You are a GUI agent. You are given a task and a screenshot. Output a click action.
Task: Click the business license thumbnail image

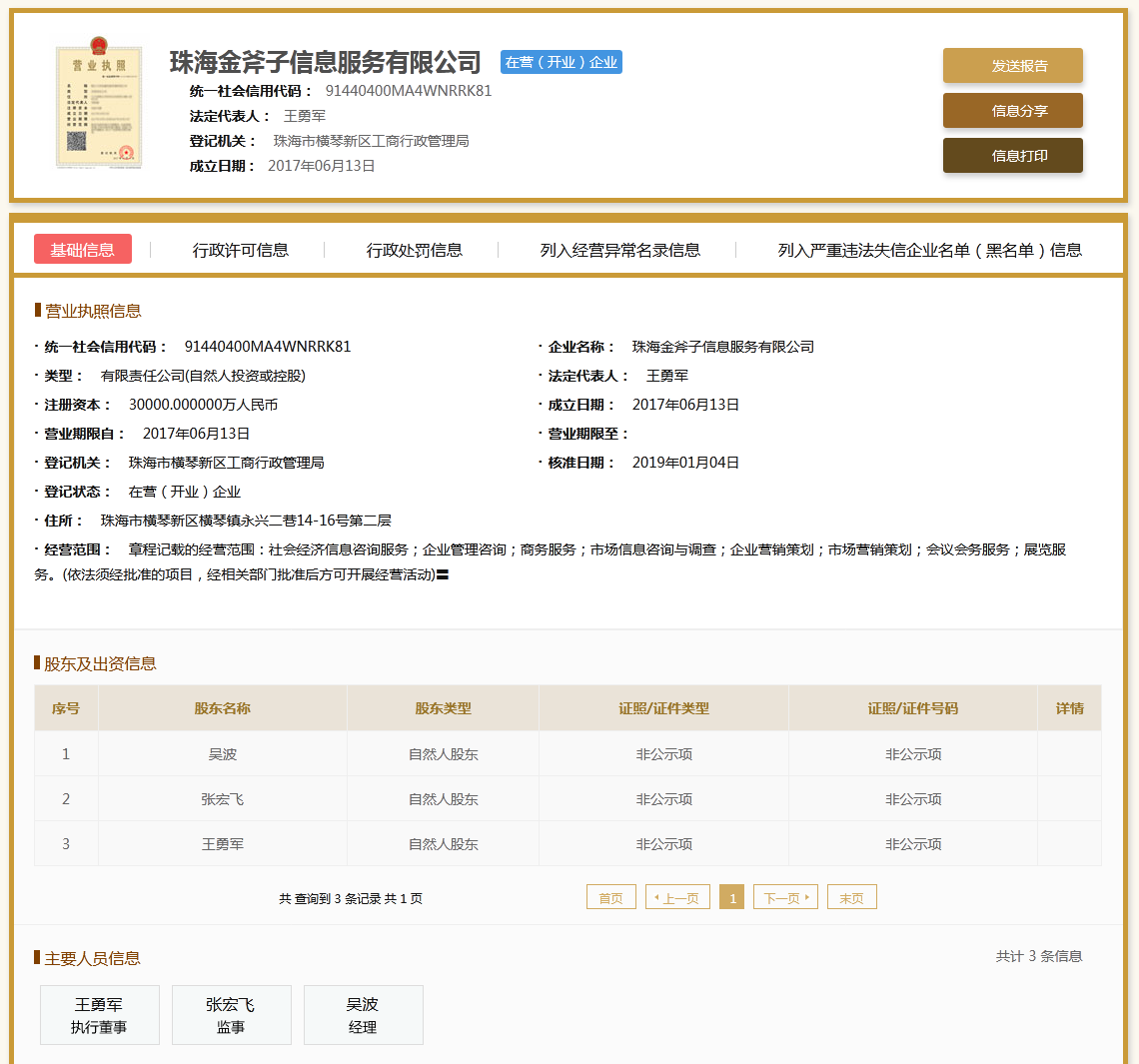98,106
